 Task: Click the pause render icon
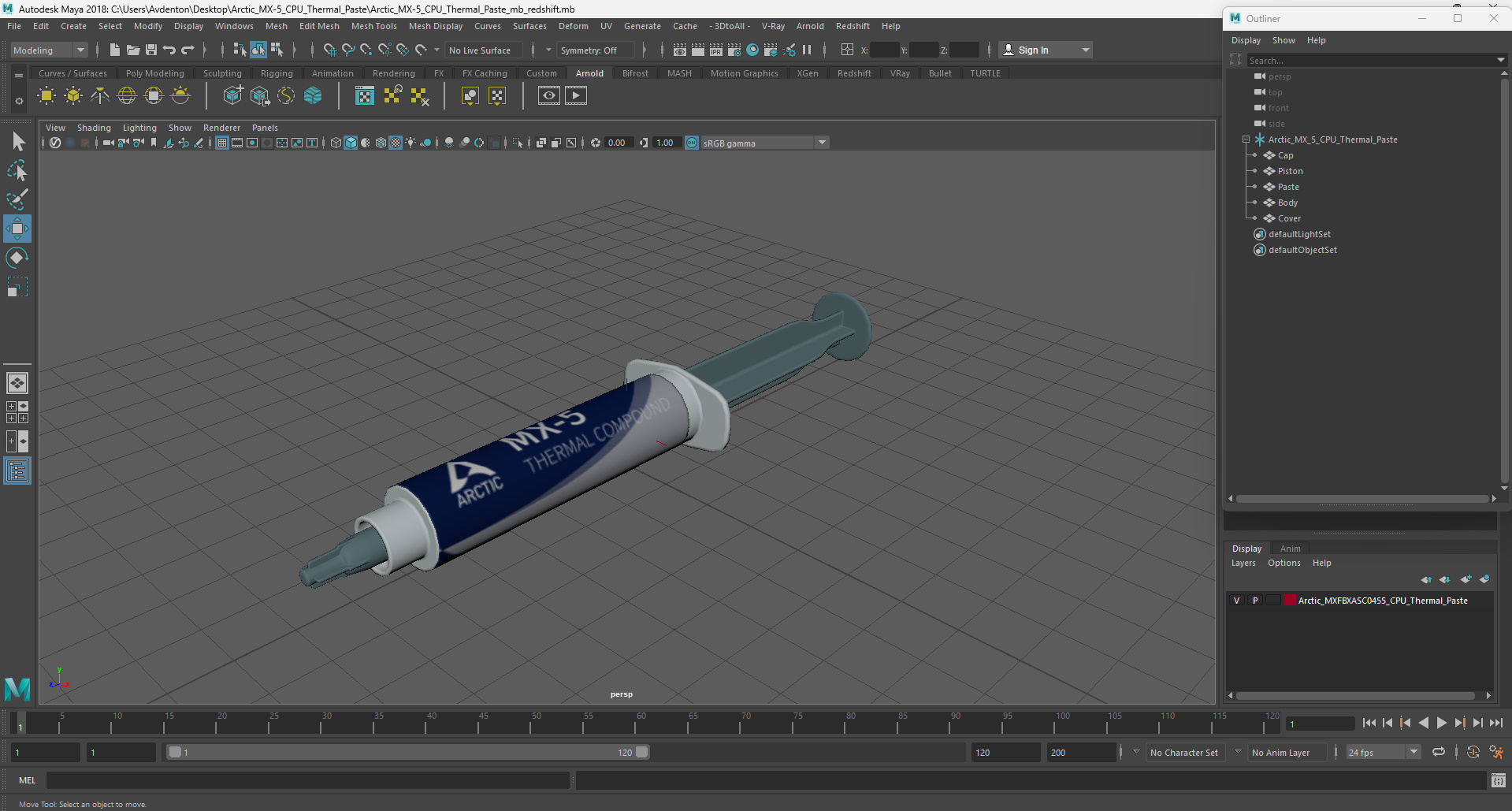tap(807, 50)
